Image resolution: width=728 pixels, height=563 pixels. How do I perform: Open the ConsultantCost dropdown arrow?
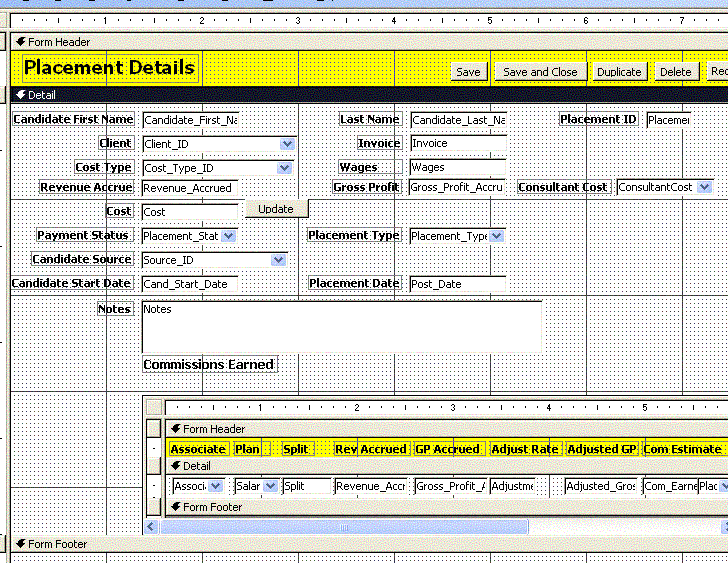coord(705,187)
